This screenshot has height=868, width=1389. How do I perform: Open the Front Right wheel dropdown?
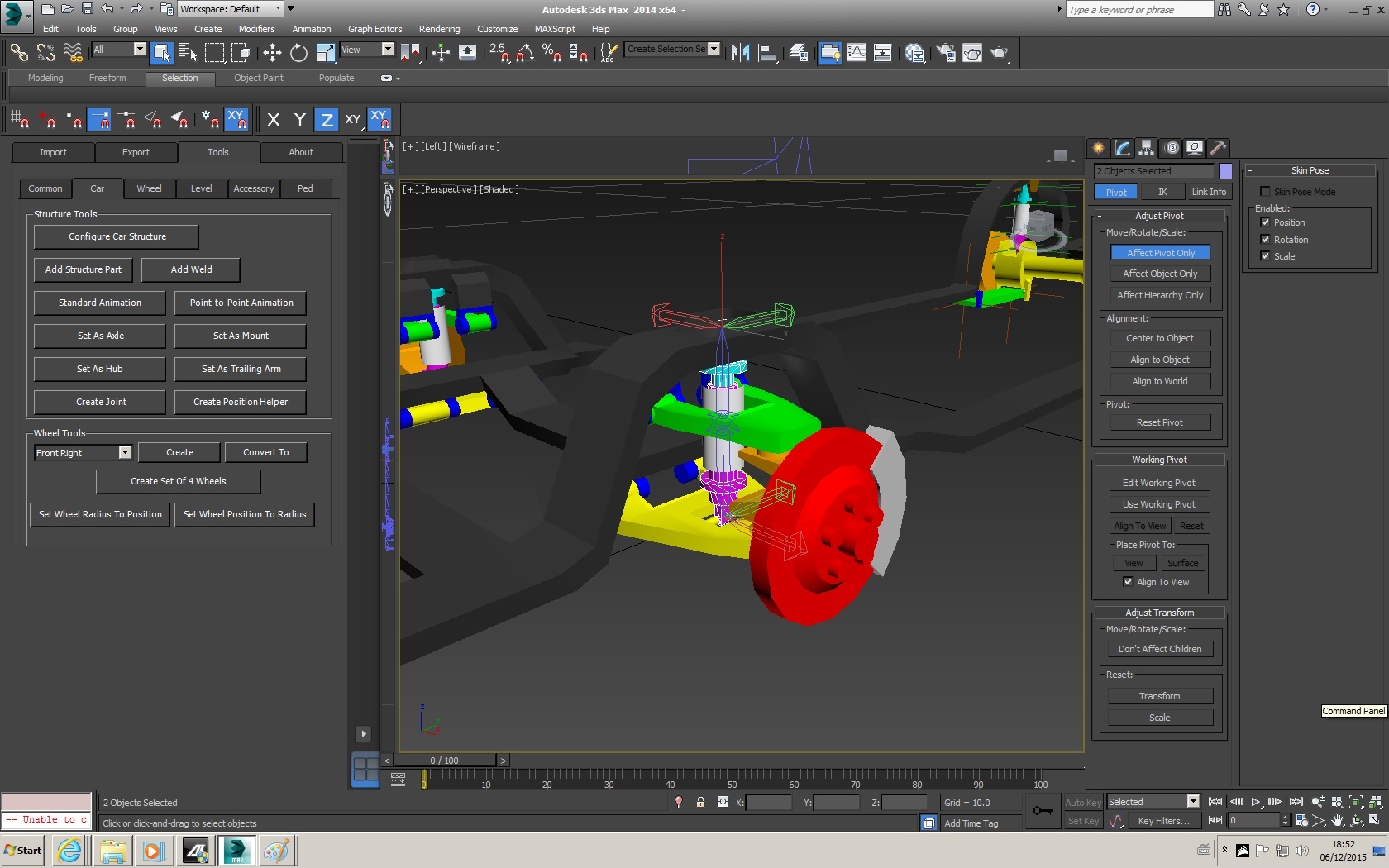point(125,453)
